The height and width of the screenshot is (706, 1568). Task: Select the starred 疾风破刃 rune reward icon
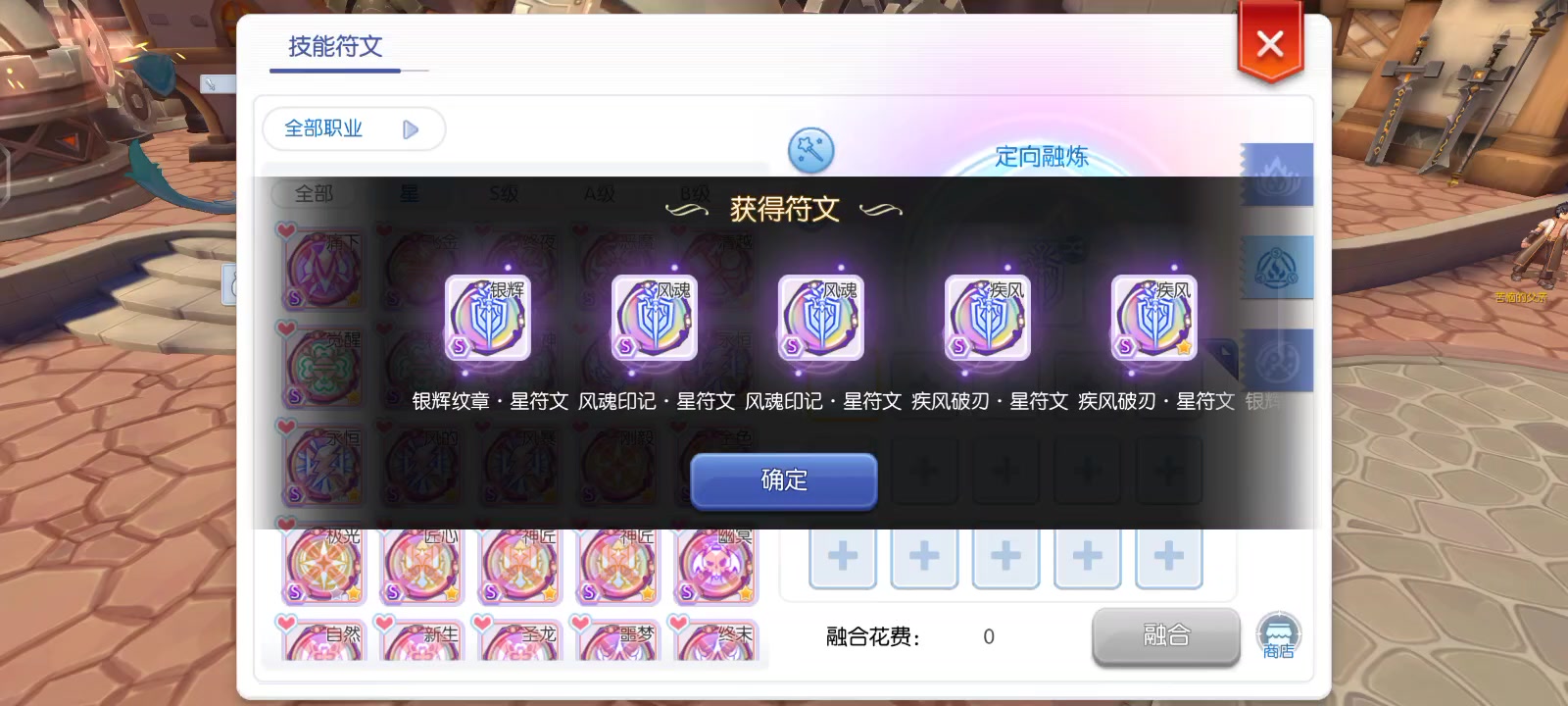tap(1154, 318)
